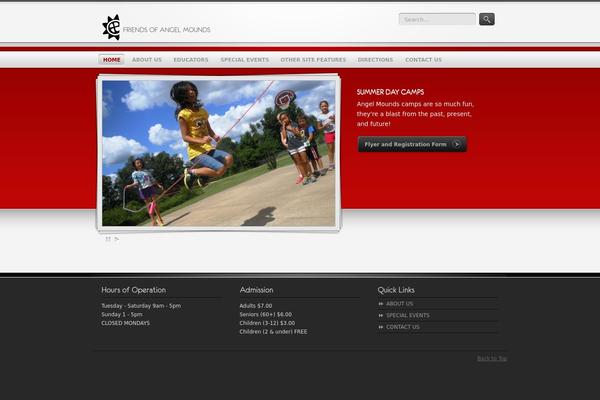Click the Friends of Angel Mounds sun logo
Screen dimensions: 600x400
point(111,27)
